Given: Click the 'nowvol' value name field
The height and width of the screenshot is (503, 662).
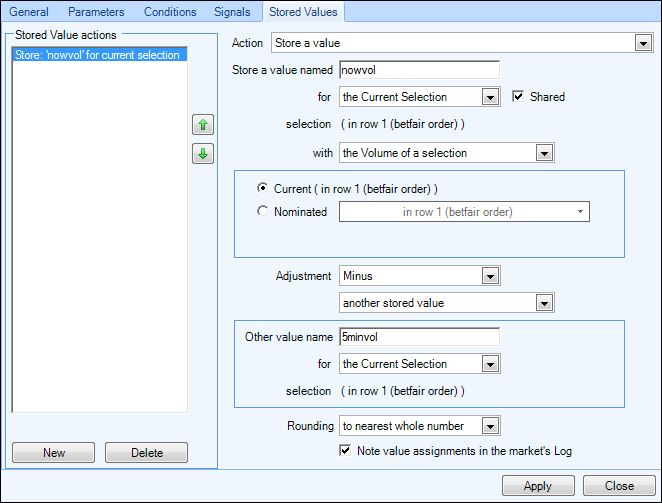Looking at the screenshot, I should click(x=420, y=70).
